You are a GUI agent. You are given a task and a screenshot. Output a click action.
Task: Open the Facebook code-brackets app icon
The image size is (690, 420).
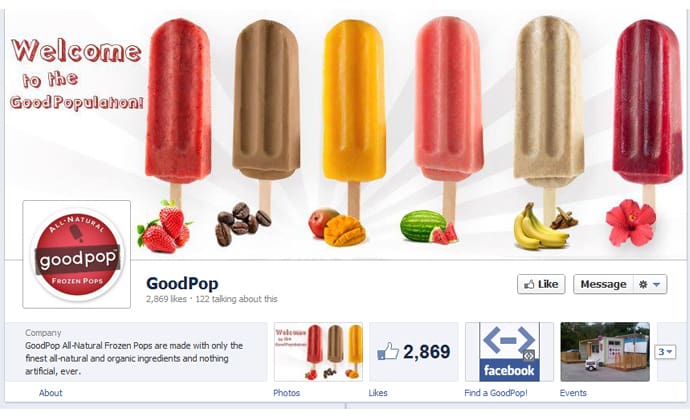pos(509,352)
